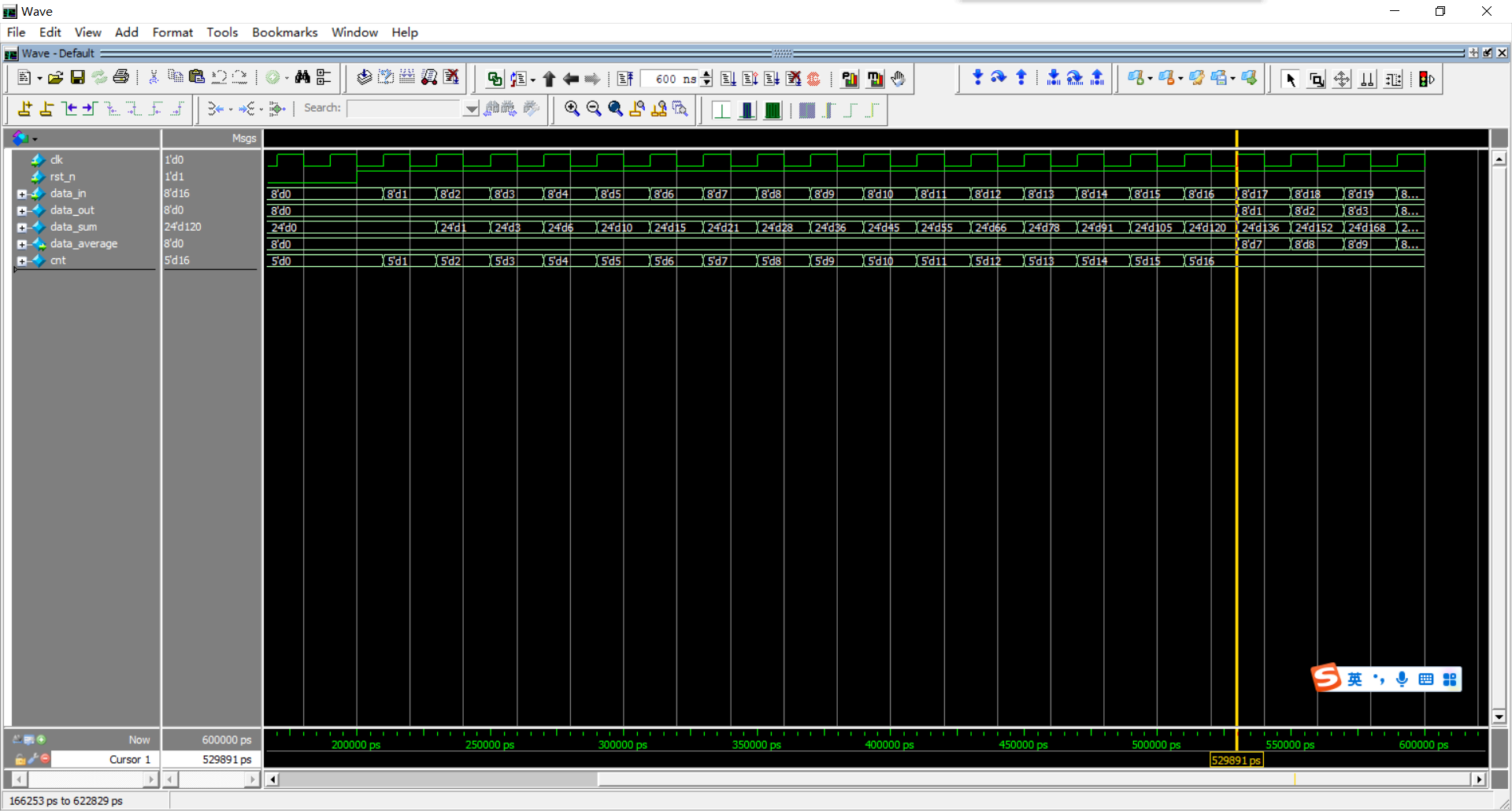The height and width of the screenshot is (811, 1512).
Task: Click the signal Search input field
Action: [405, 109]
